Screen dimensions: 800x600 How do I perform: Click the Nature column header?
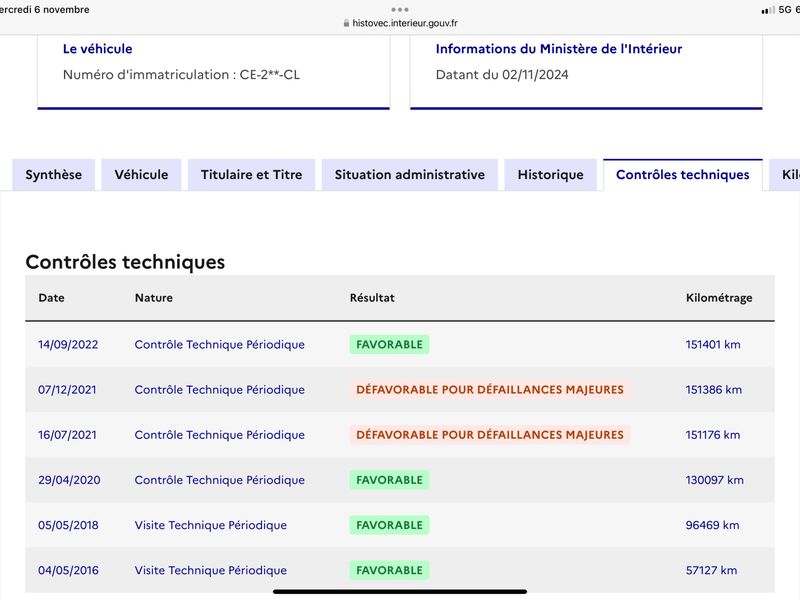[154, 297]
